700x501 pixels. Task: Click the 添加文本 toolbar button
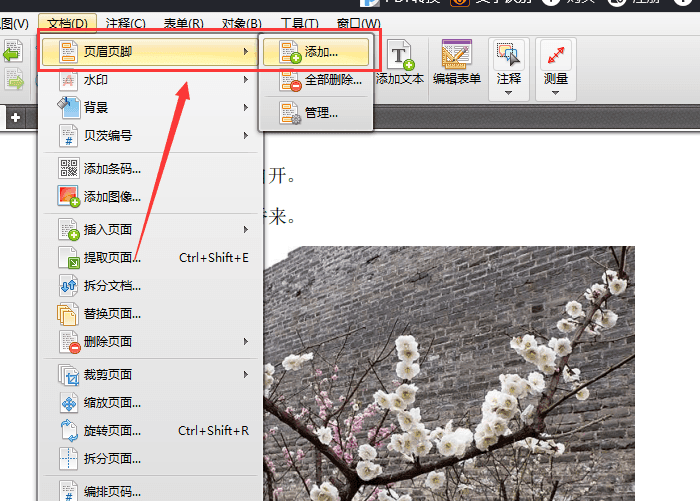[x=400, y=63]
